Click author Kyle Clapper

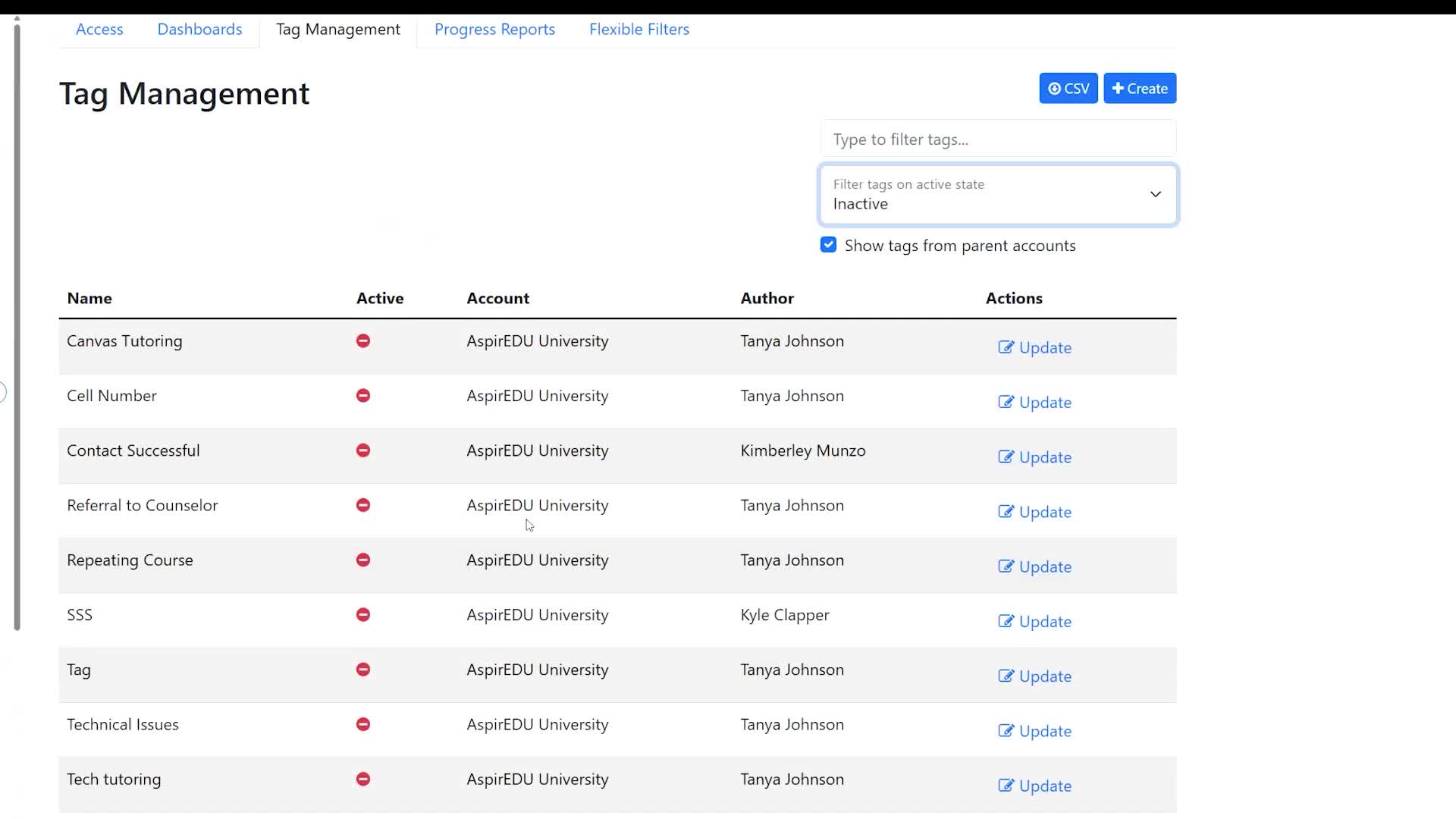click(x=785, y=615)
